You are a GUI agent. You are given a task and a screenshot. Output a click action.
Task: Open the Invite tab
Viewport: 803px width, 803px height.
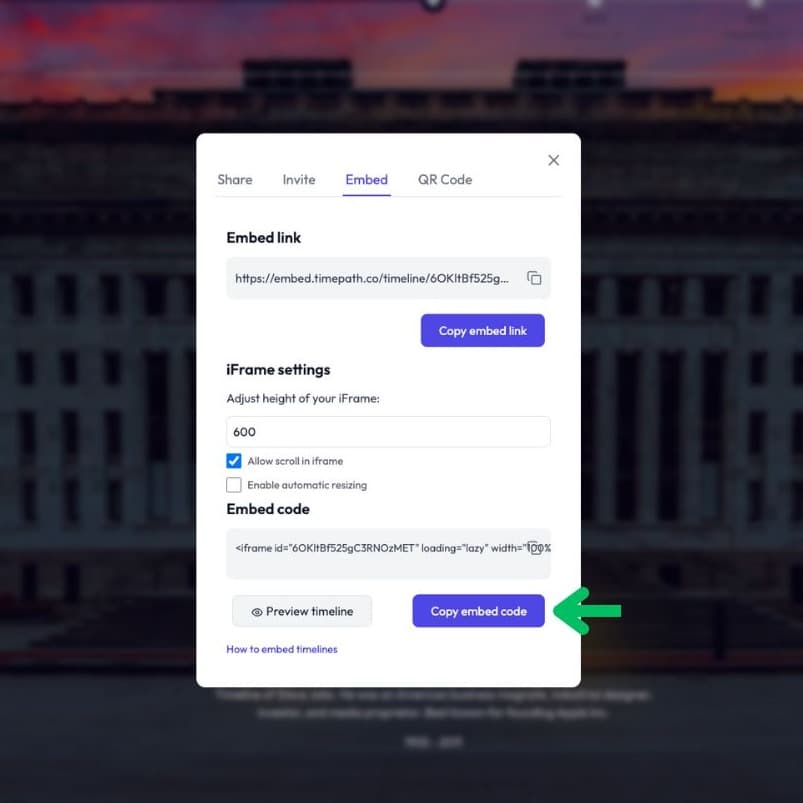tap(299, 180)
